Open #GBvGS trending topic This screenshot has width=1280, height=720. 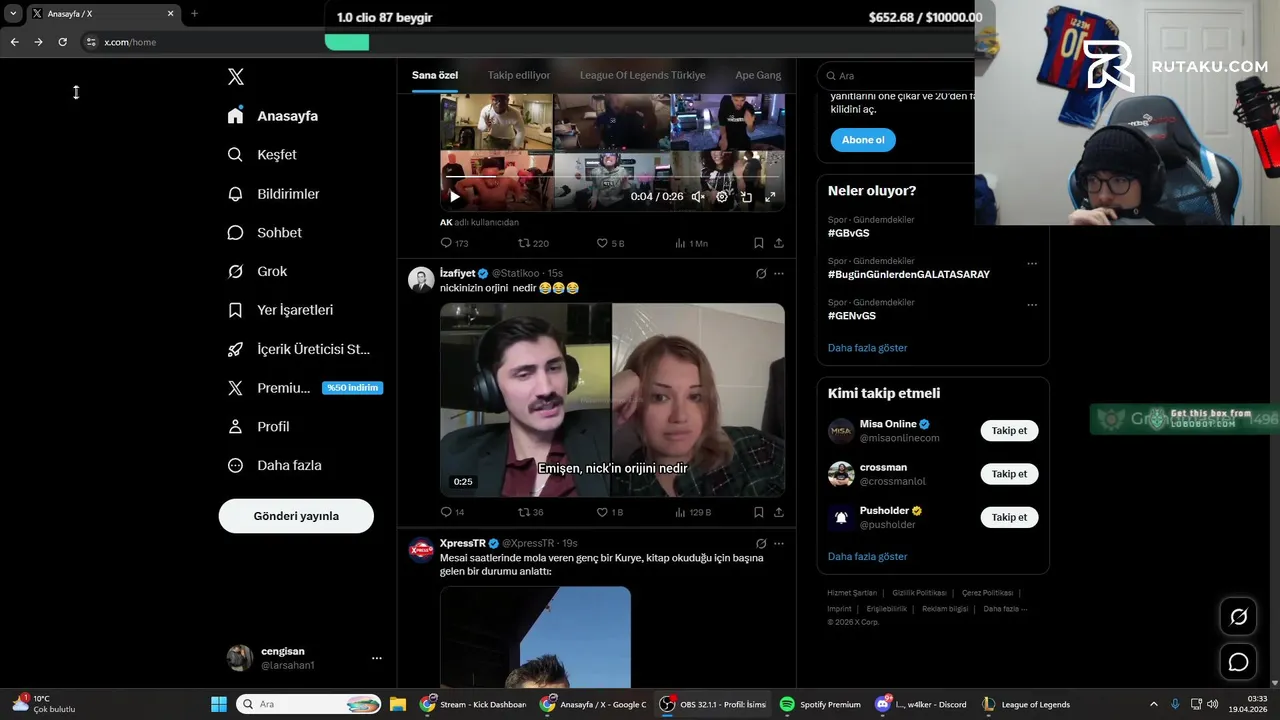point(849,233)
